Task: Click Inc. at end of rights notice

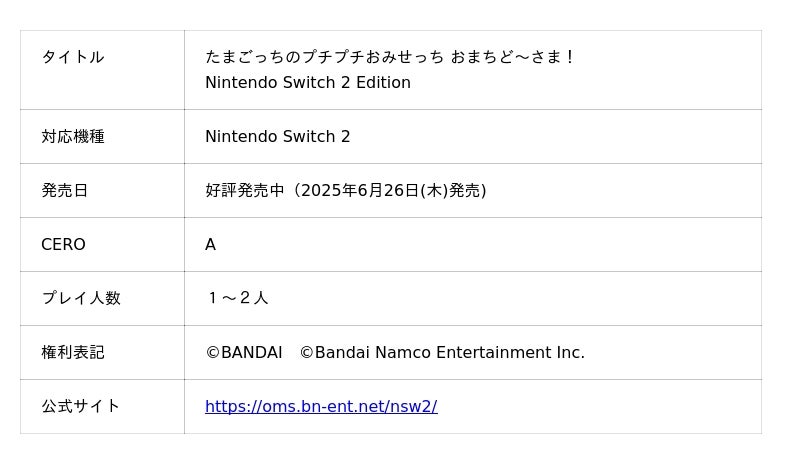Action: coord(571,352)
